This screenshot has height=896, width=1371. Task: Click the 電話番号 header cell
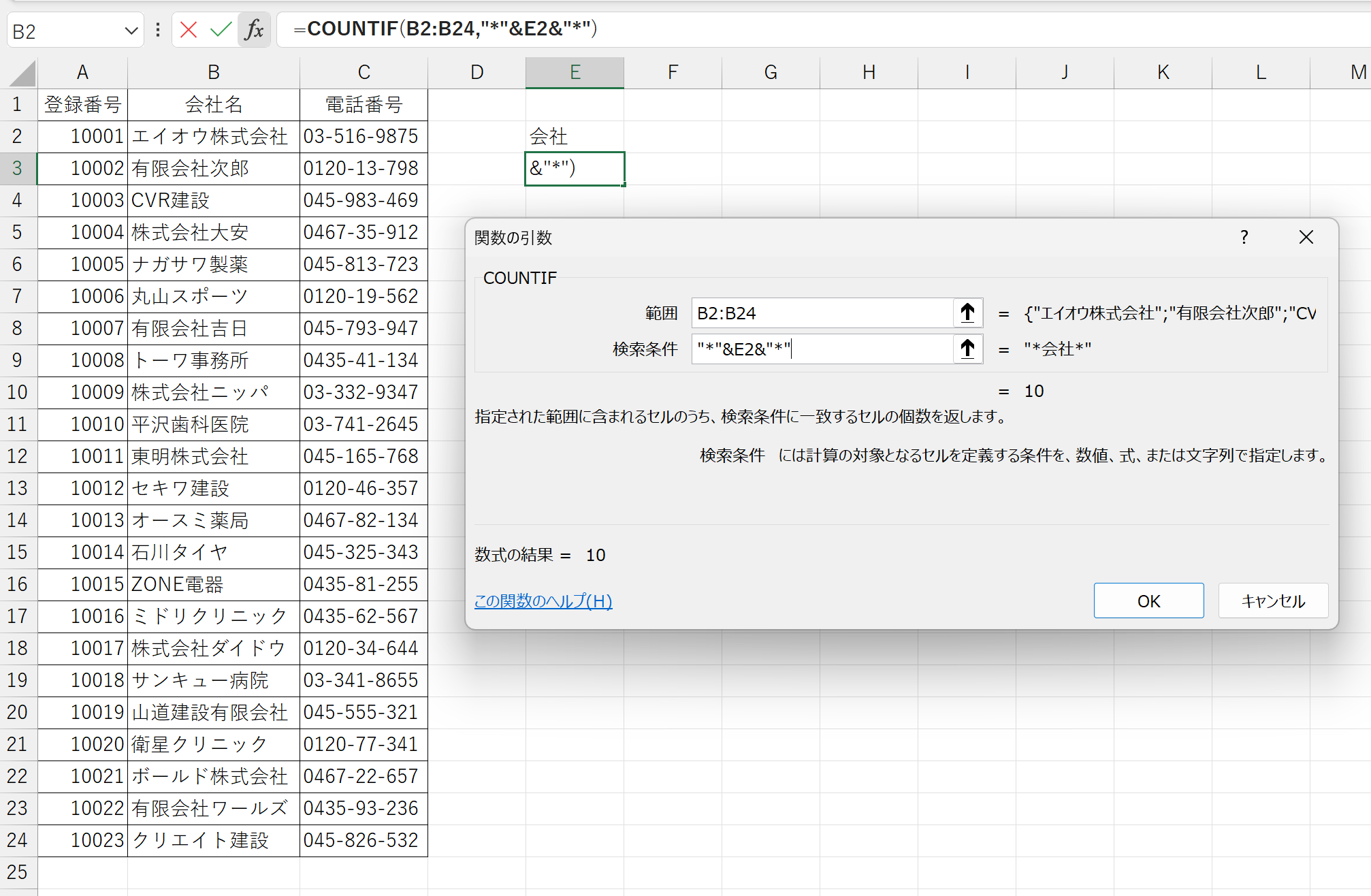pyautogui.click(x=364, y=105)
